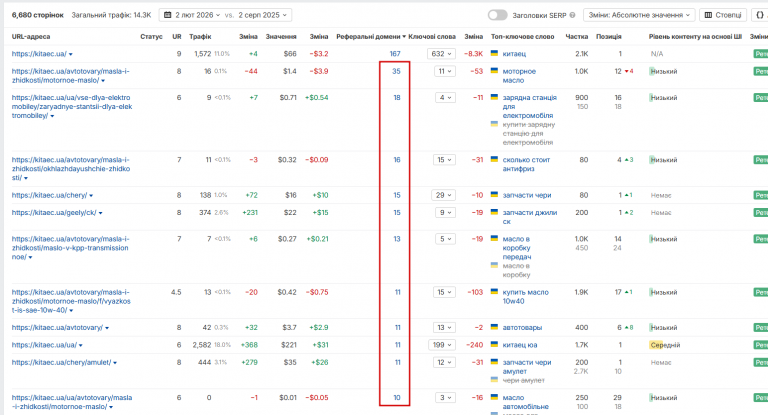The width and height of the screenshot is (768, 415).
Task: Click referring domains value 13
Action: pos(397,239)
